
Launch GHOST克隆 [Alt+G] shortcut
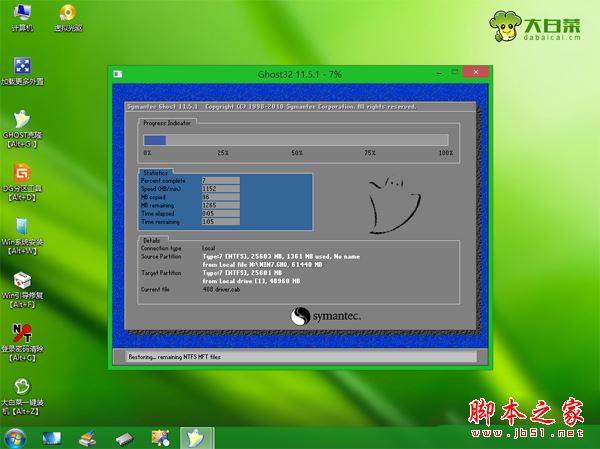click(x=22, y=129)
